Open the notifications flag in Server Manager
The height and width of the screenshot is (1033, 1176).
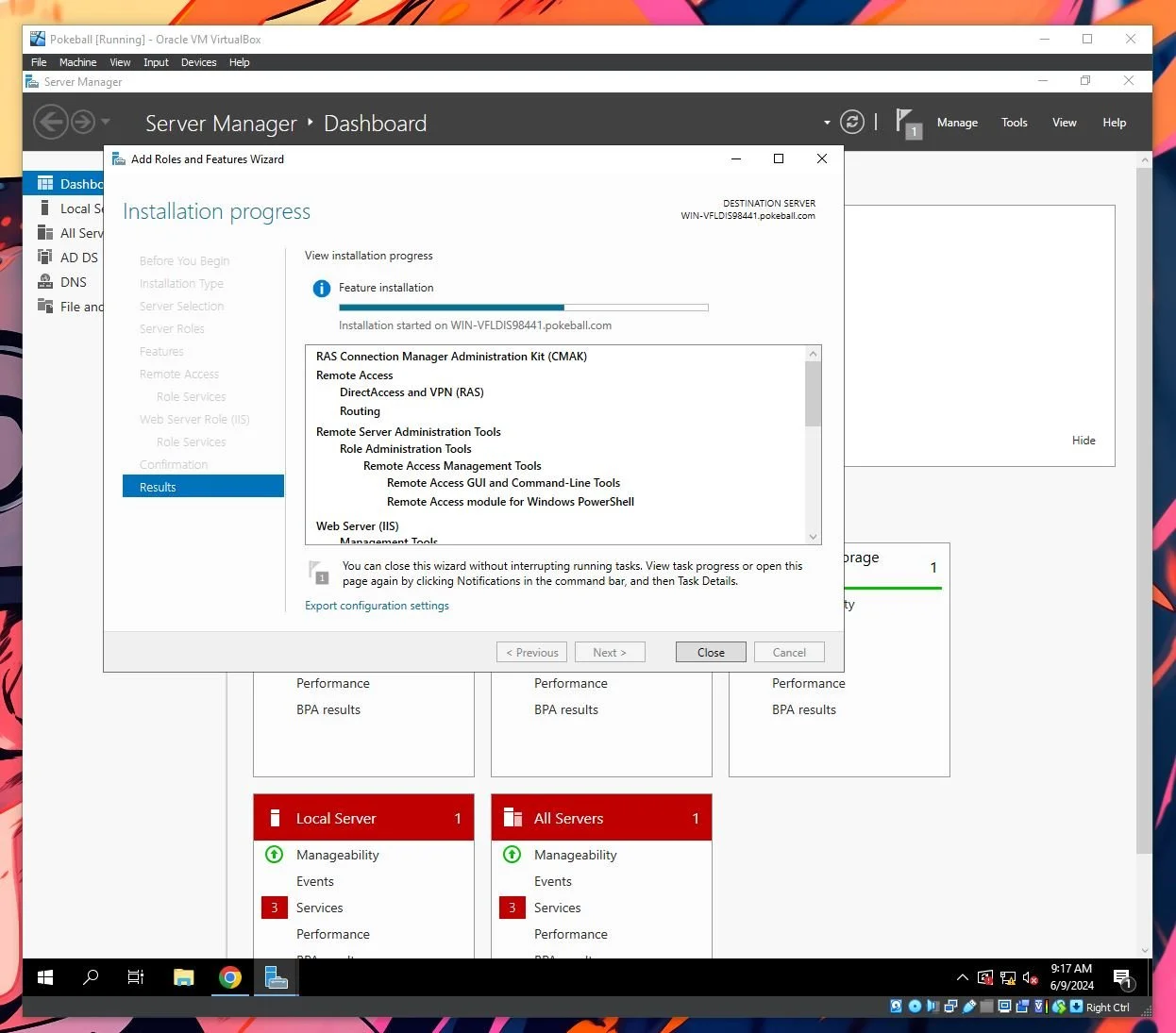908,123
